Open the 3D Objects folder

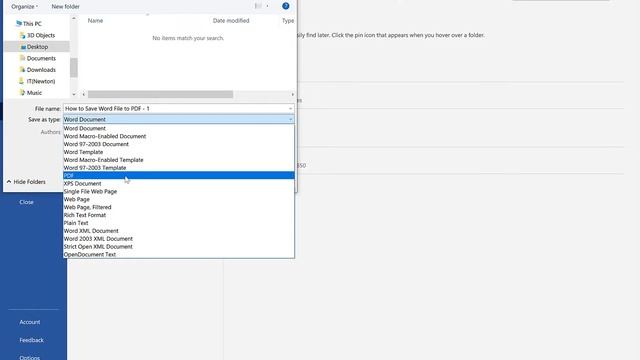pos(41,36)
